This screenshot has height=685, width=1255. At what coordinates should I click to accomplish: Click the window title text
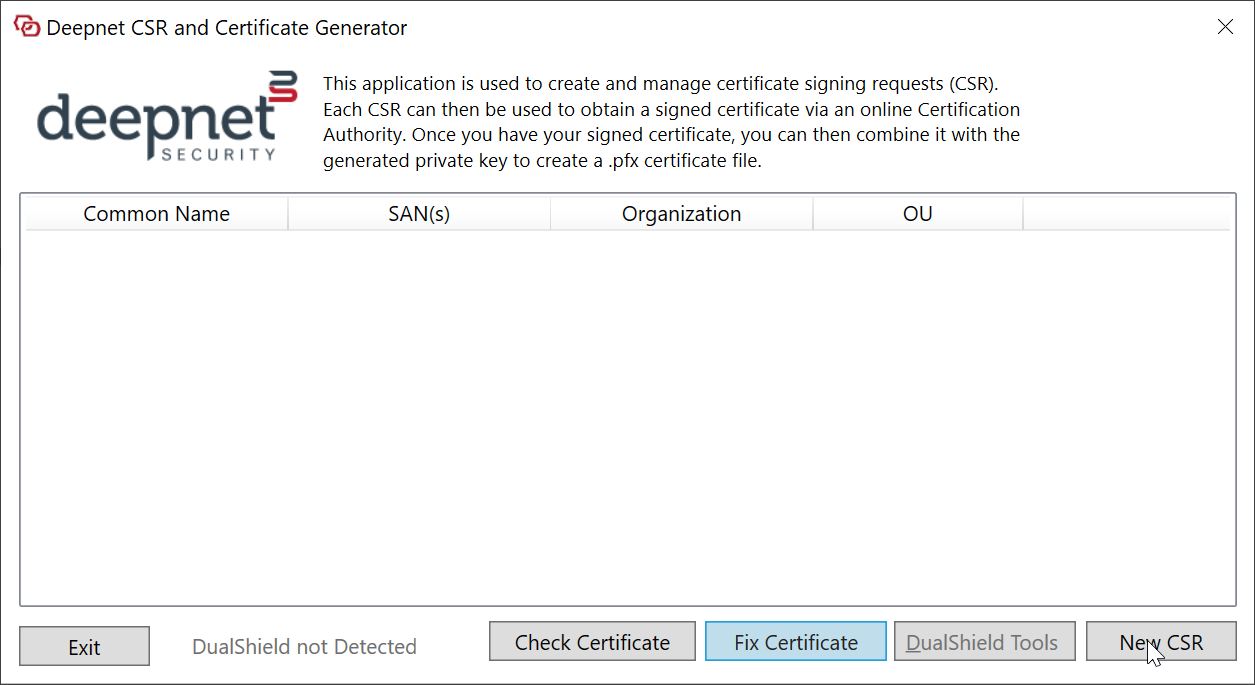click(227, 28)
